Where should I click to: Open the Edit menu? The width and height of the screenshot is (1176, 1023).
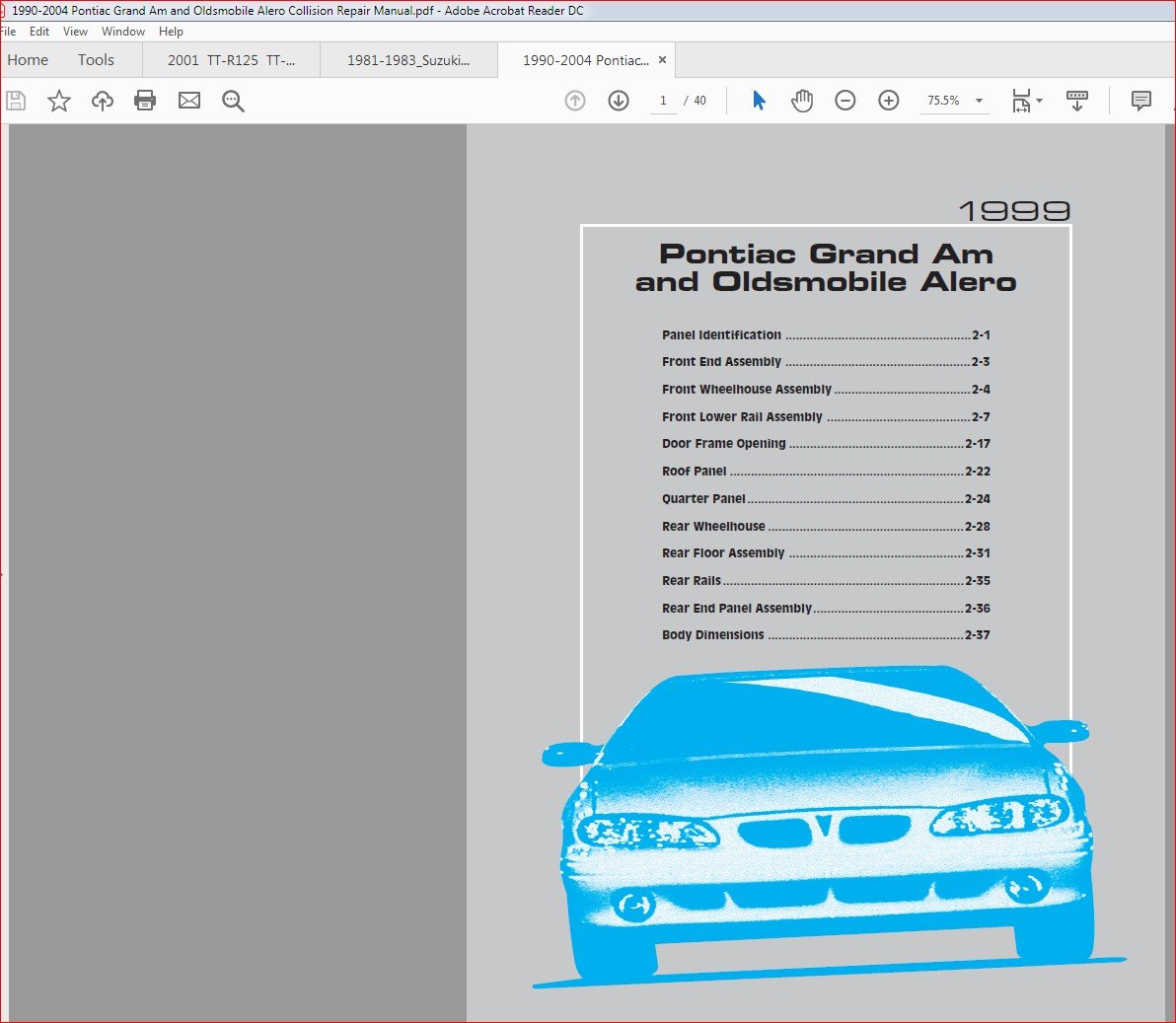pyautogui.click(x=39, y=32)
